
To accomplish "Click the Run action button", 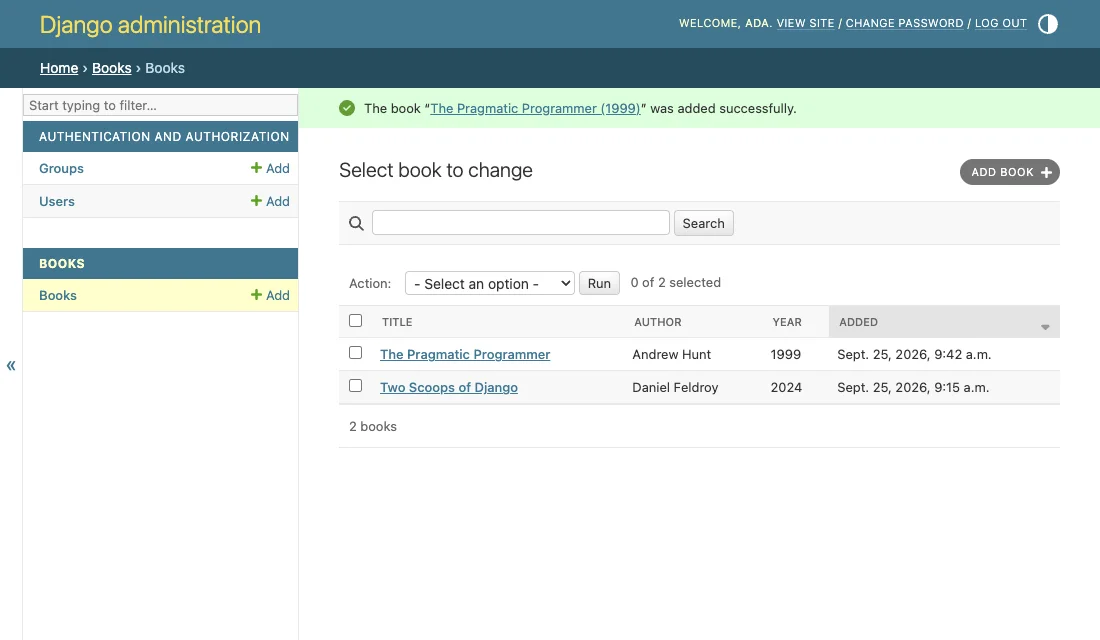I will click(x=599, y=284).
